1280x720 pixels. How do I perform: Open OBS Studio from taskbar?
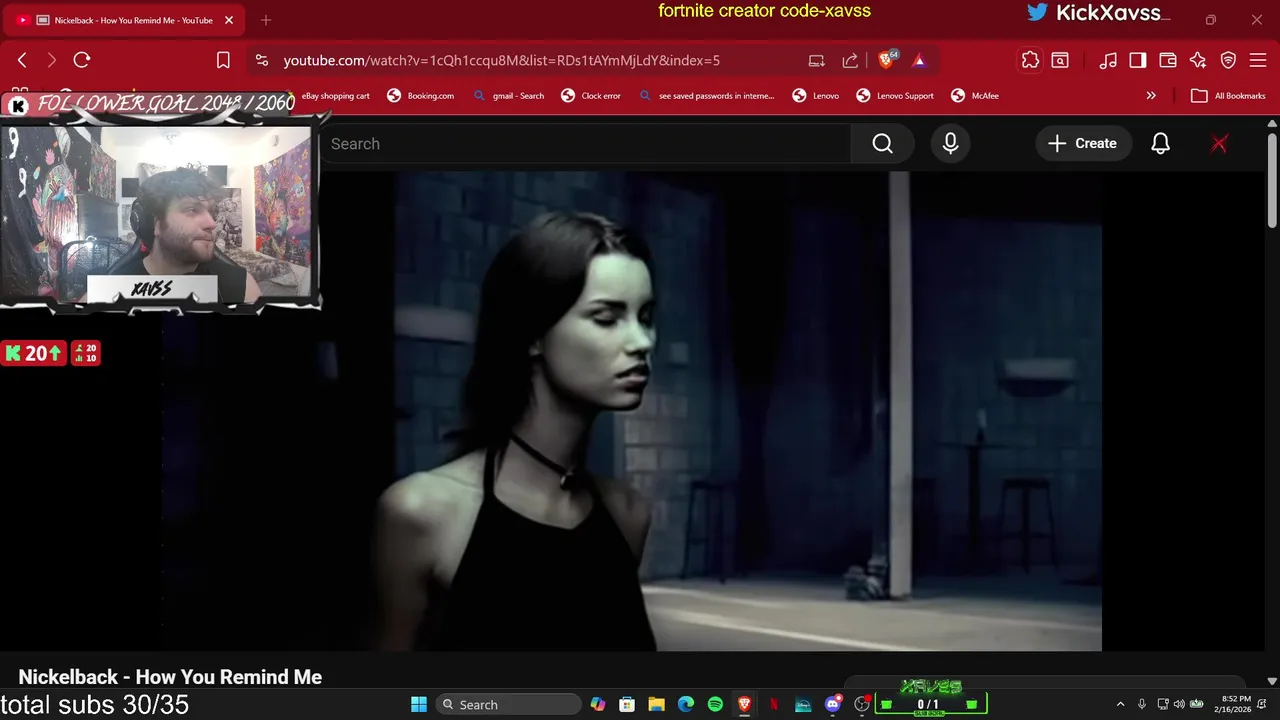click(861, 704)
